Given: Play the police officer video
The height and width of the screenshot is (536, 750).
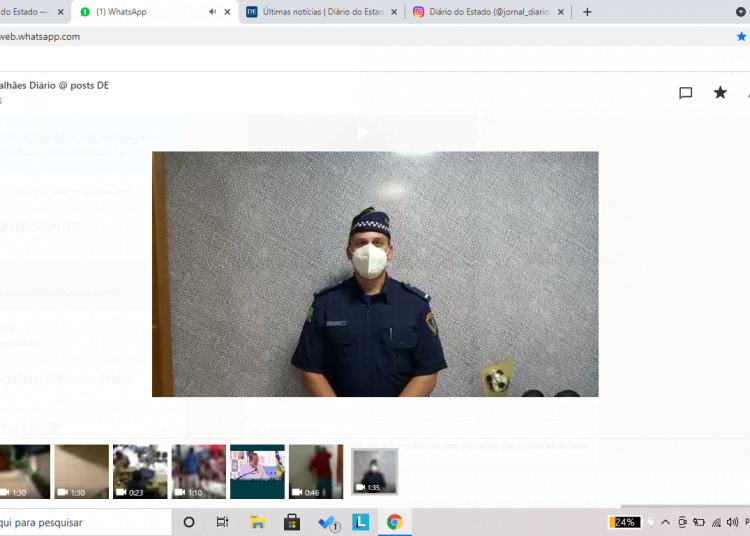Looking at the screenshot, I should [x=375, y=274].
